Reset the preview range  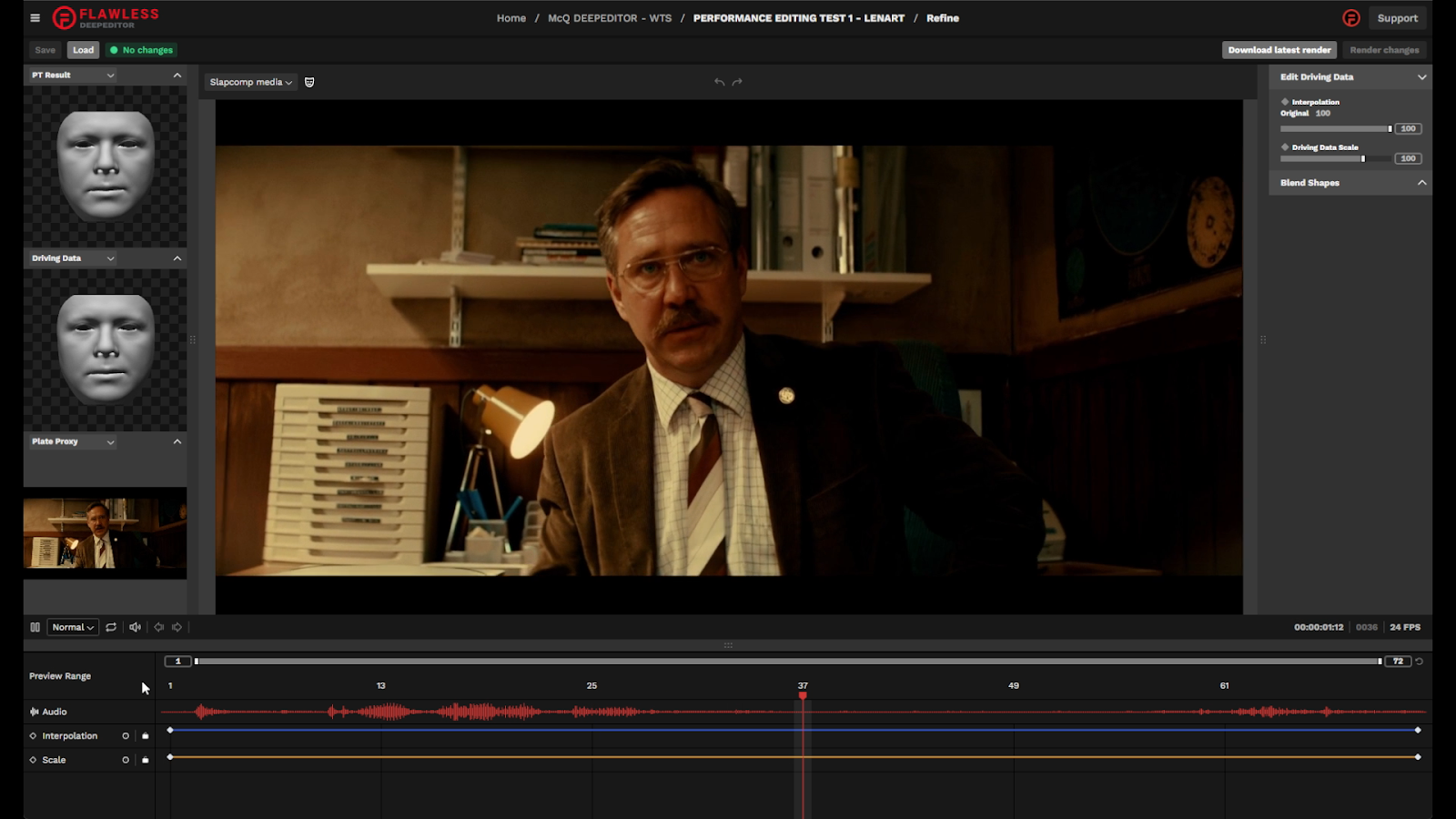coord(1419,662)
